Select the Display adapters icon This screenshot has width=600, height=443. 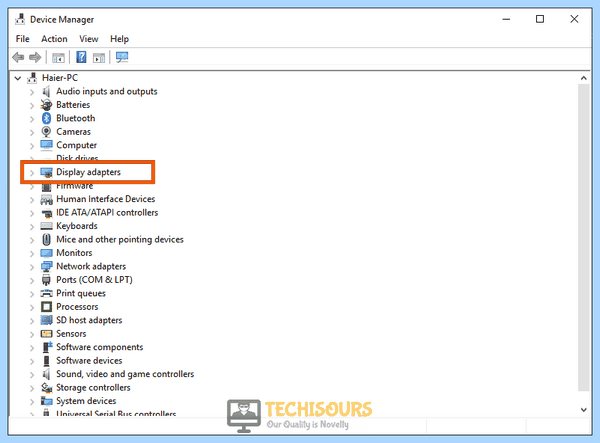[x=46, y=173]
